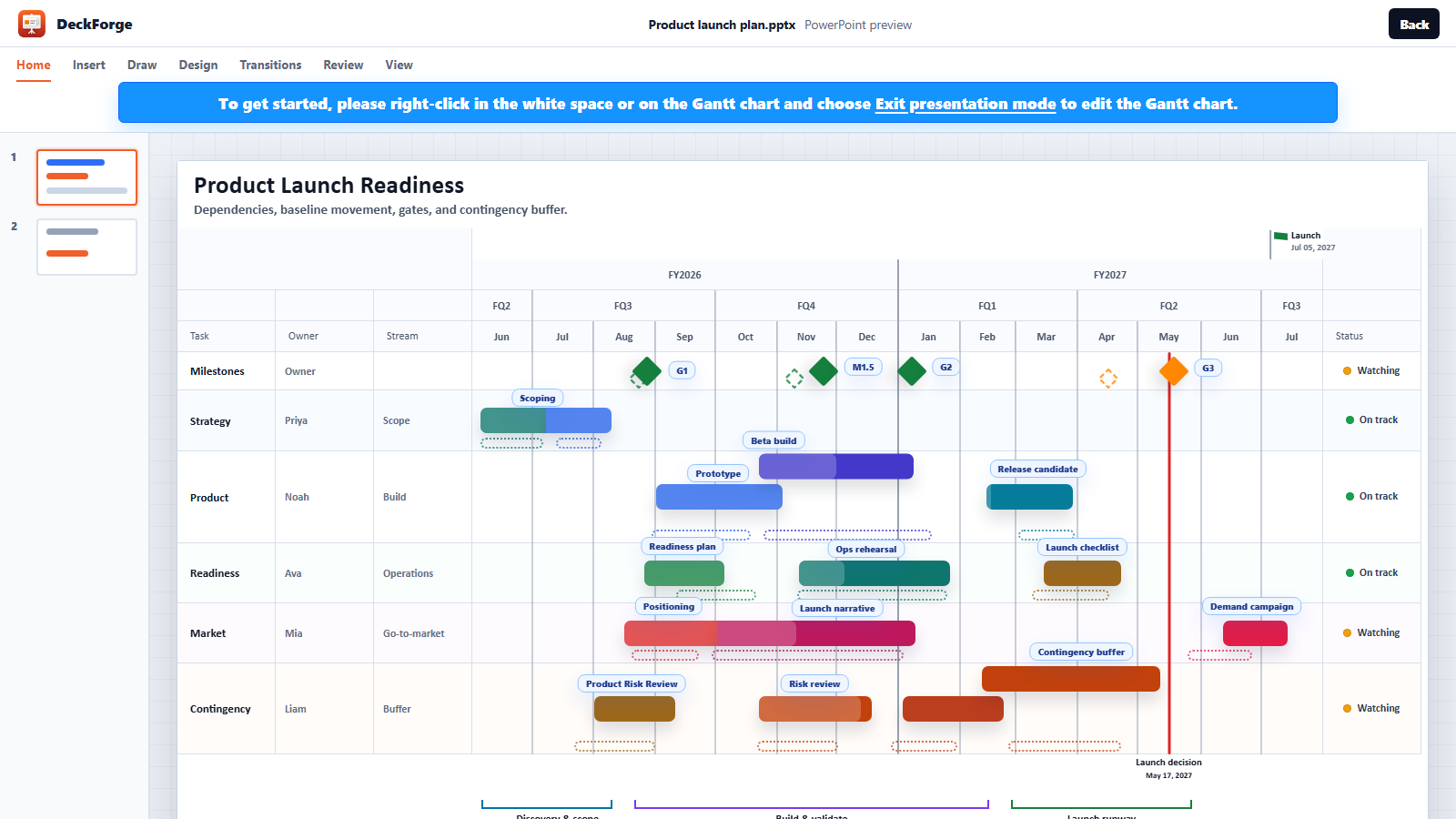
Task: Select the Prototype Gantt bar
Action: point(719,497)
